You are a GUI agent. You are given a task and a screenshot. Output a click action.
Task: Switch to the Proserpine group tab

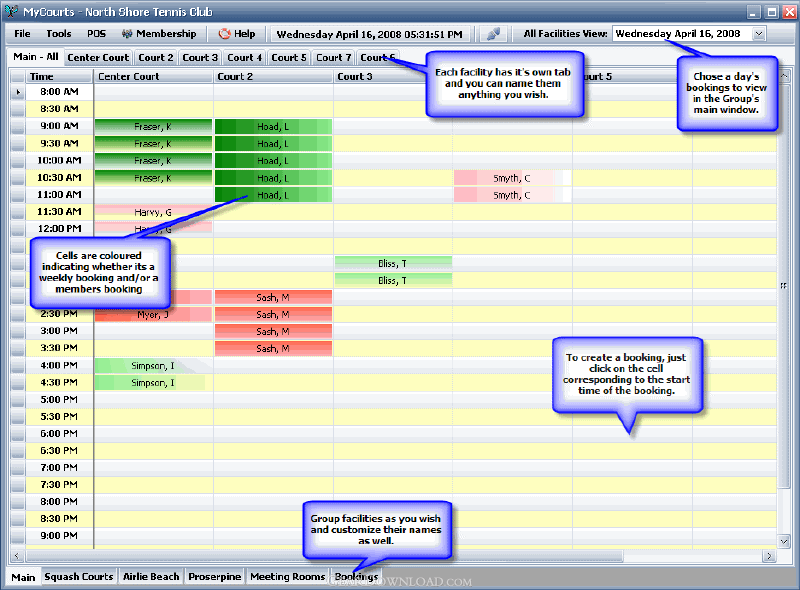tap(215, 576)
